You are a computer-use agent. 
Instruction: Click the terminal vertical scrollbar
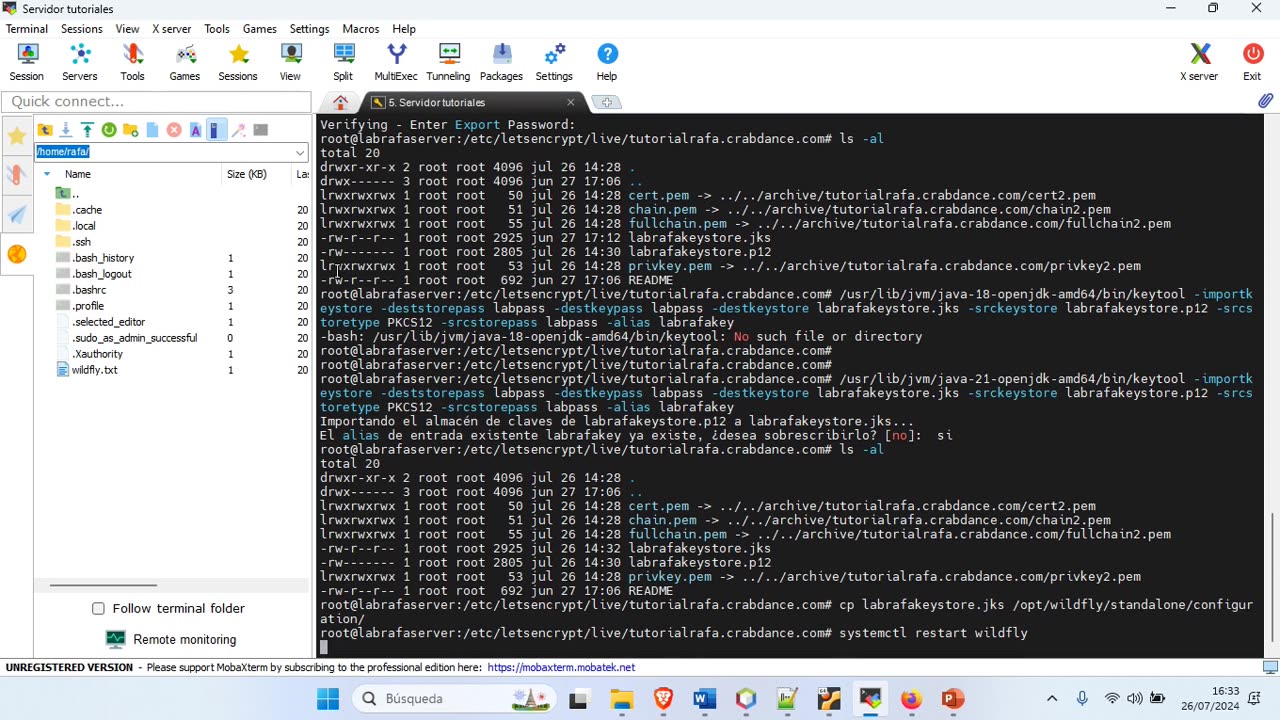(1272, 578)
